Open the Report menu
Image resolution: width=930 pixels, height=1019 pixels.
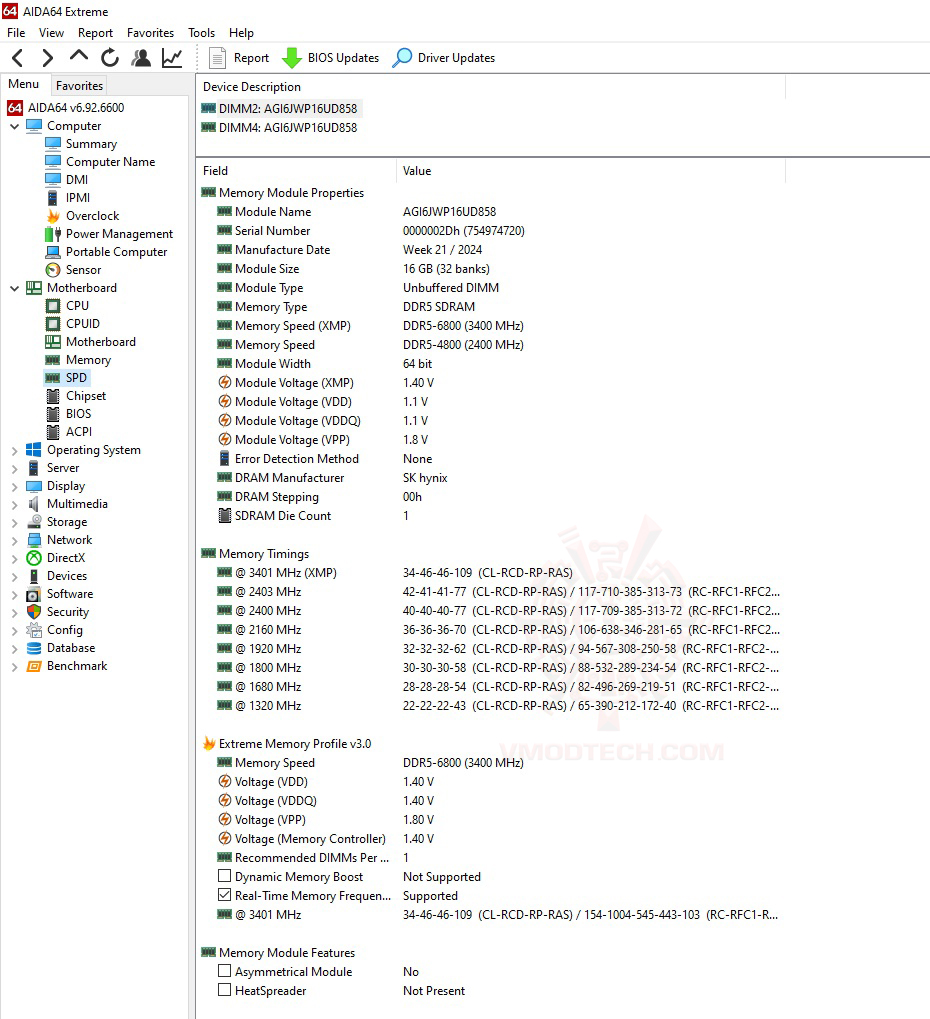point(96,32)
